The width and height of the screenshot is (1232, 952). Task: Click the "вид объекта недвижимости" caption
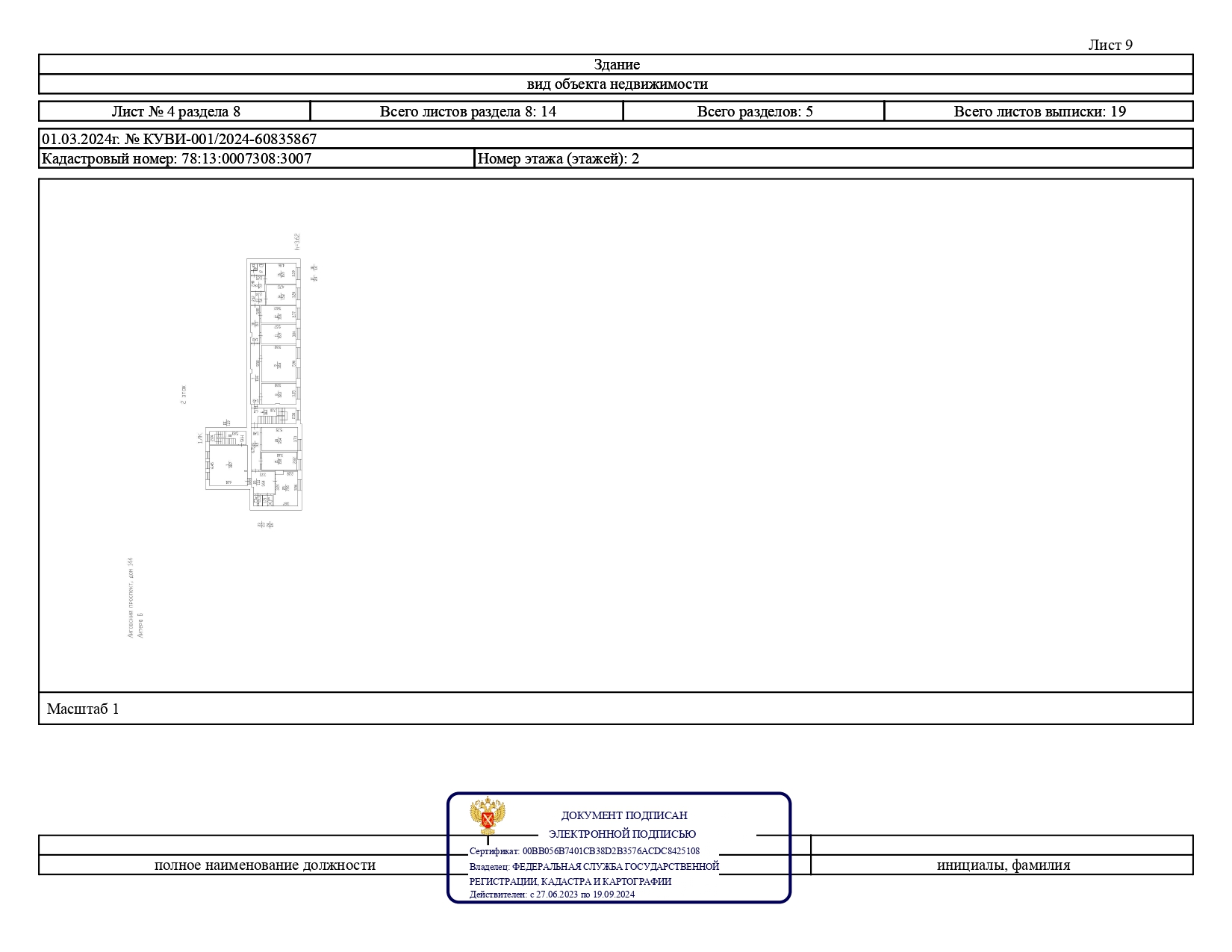[616, 84]
